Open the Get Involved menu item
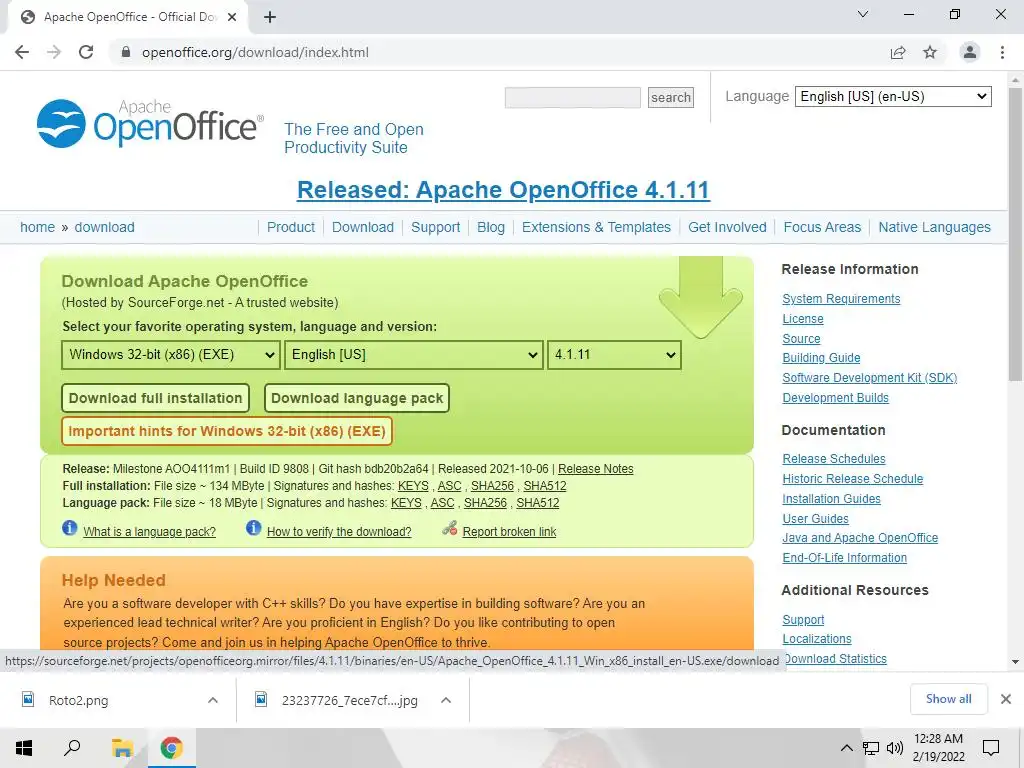This screenshot has width=1024, height=768. click(727, 227)
